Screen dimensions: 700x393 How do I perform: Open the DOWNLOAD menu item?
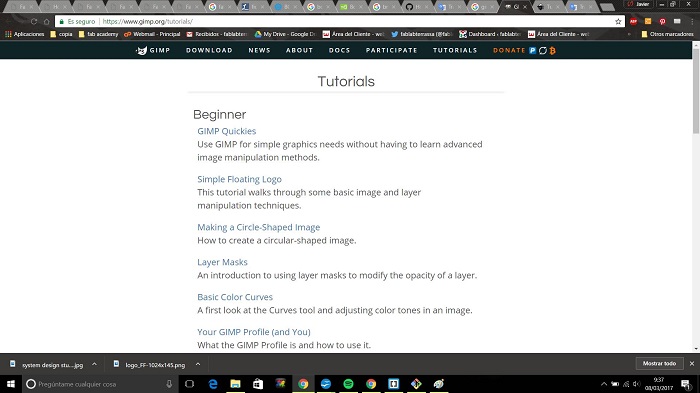tap(209, 50)
